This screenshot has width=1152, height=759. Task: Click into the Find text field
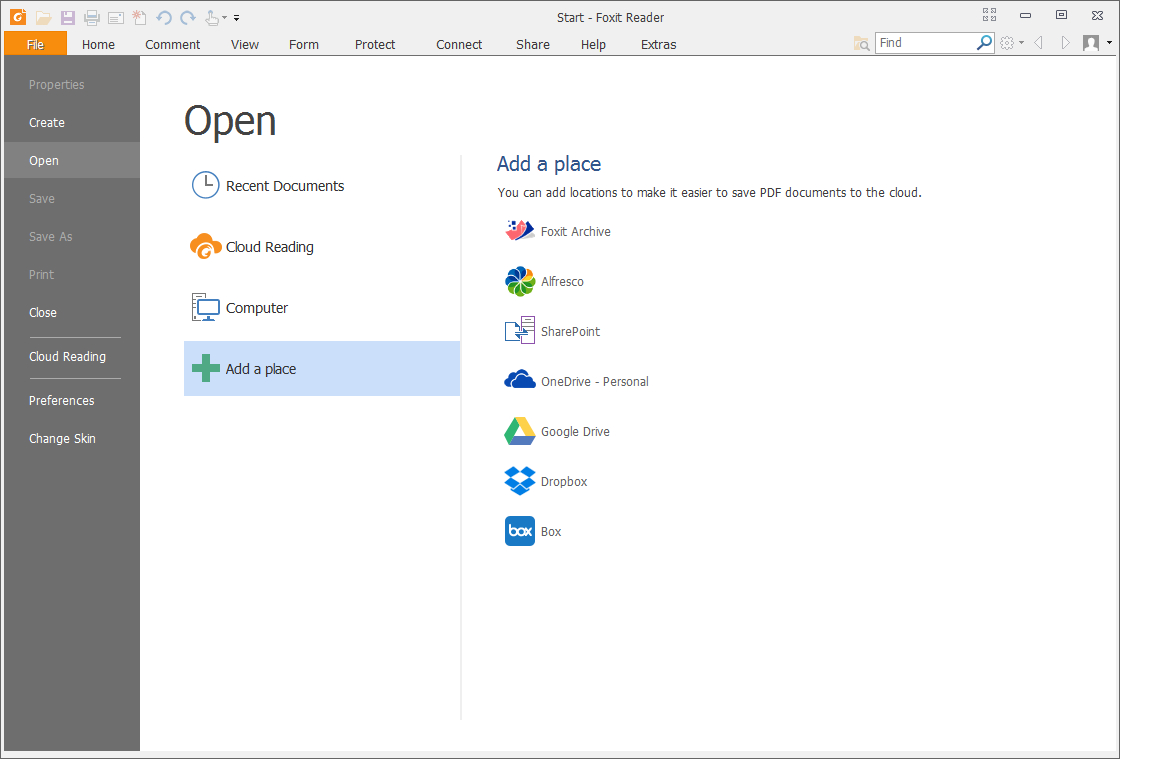click(x=925, y=43)
